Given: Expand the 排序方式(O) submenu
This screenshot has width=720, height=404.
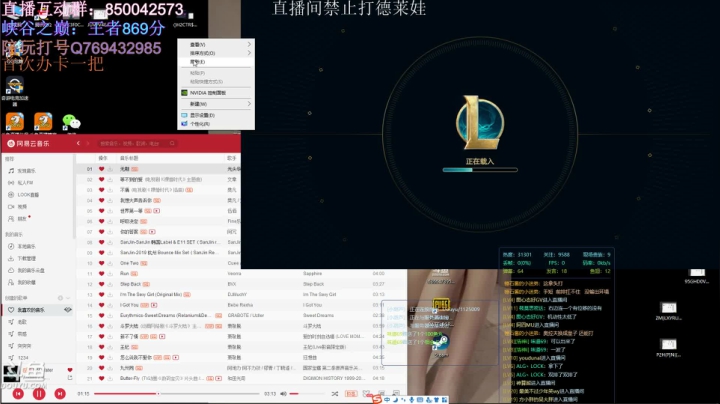Looking at the screenshot, I should 216,53.
